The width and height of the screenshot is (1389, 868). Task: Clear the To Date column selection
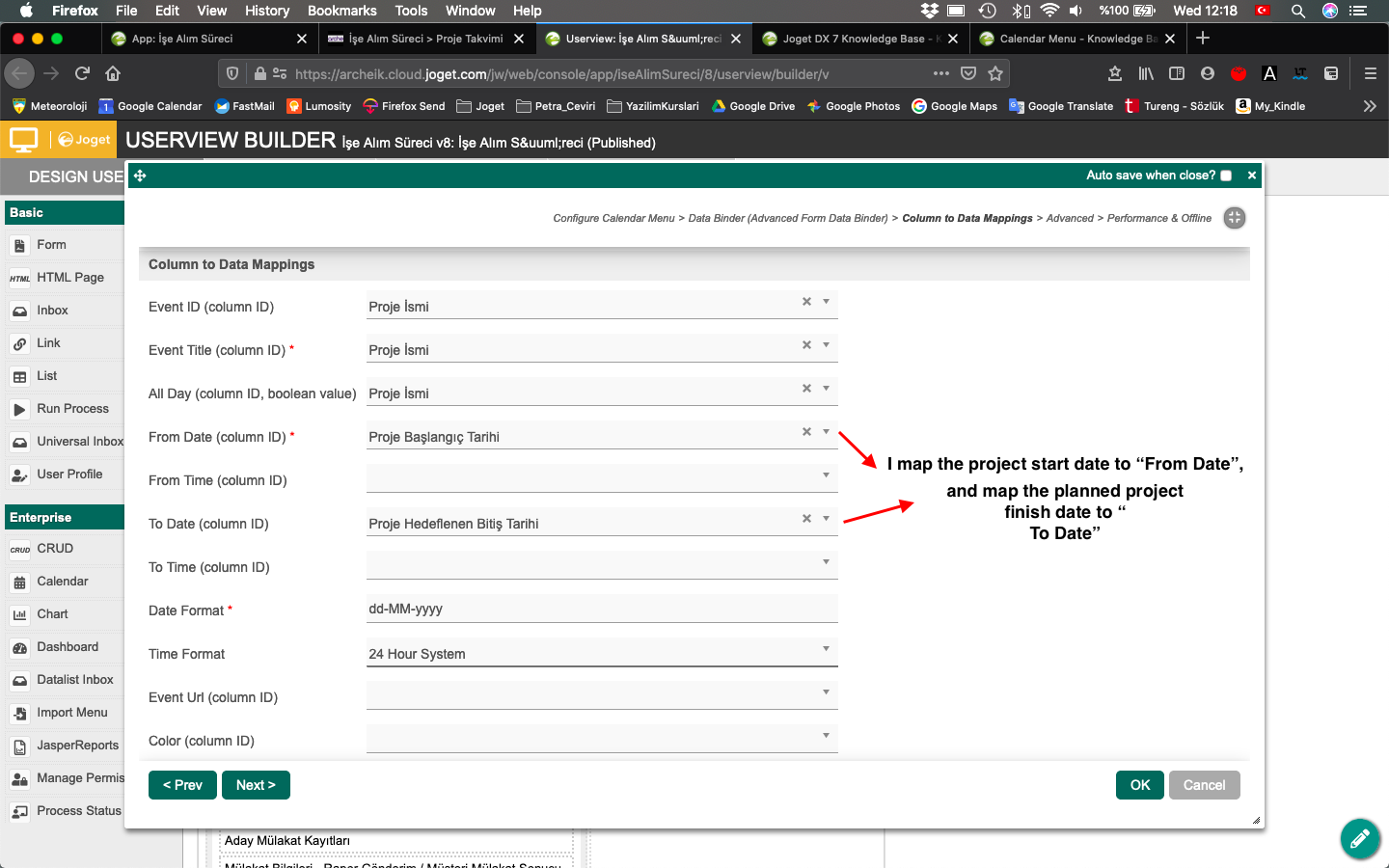tap(806, 519)
